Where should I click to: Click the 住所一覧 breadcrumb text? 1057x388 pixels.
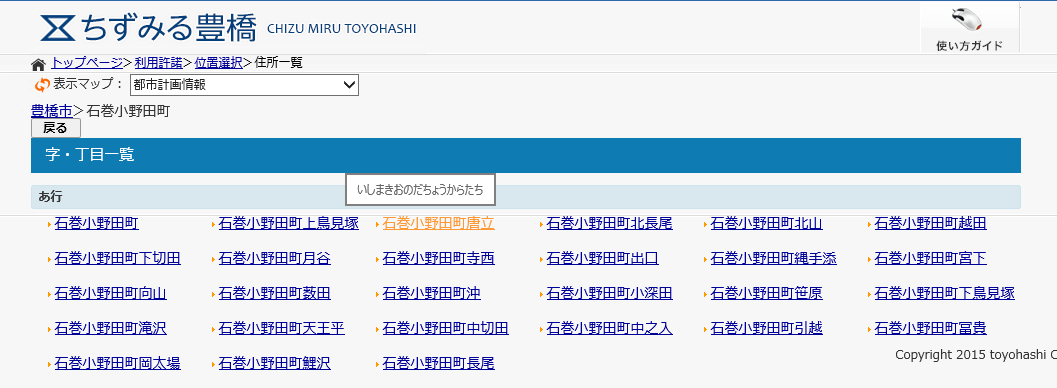[278, 63]
